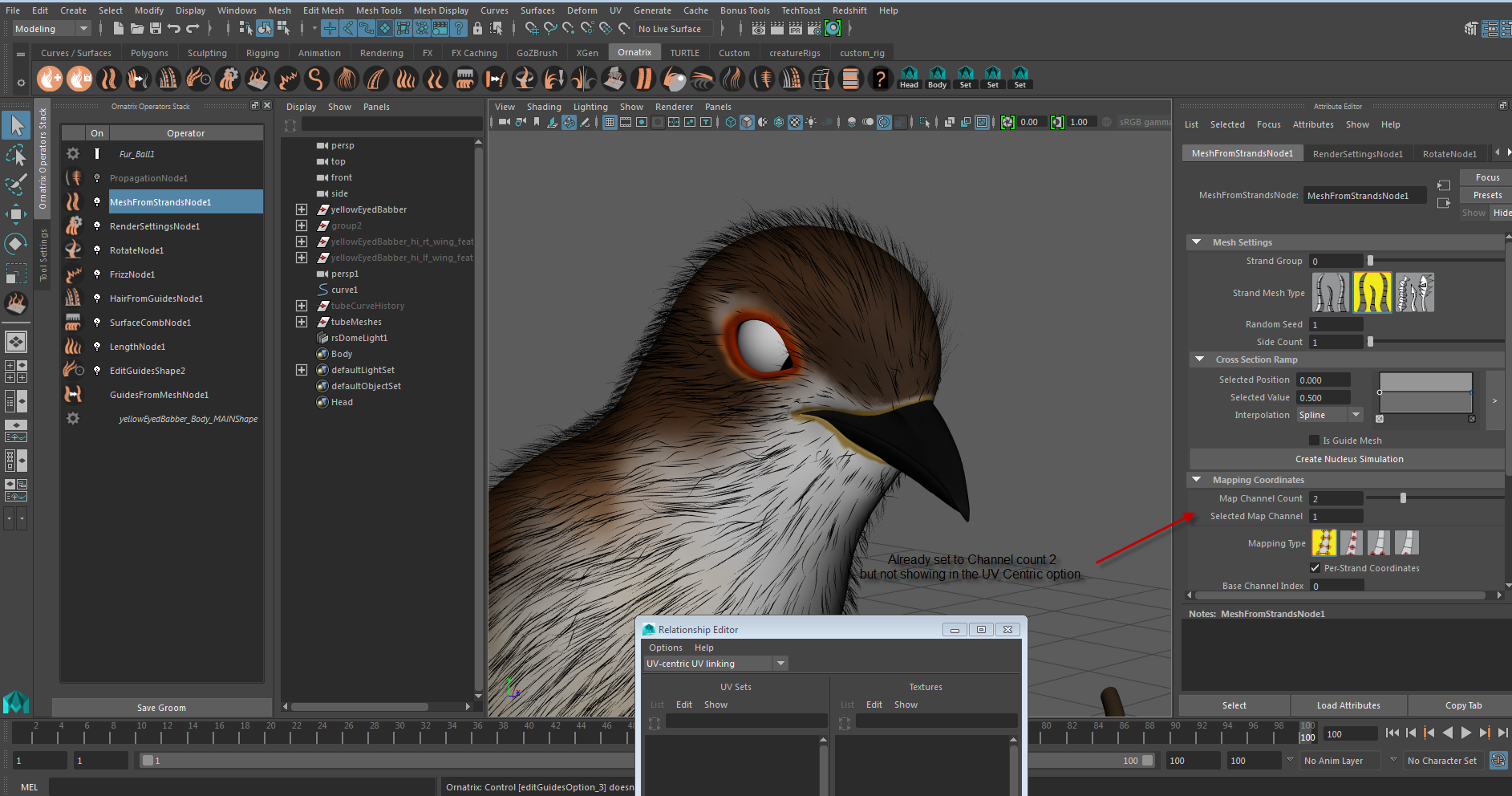Open the Modeling workspace dropdown

[52, 29]
